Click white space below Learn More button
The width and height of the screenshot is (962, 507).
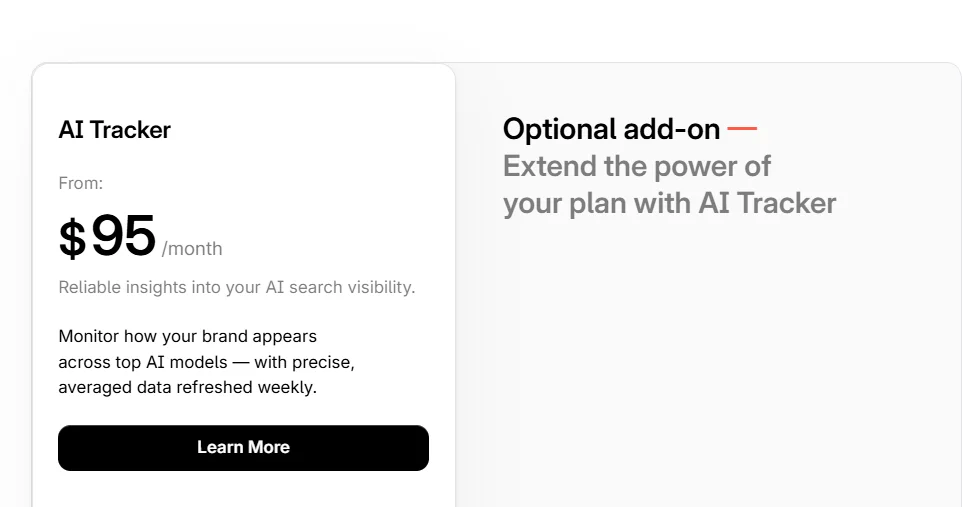[x=243, y=490]
